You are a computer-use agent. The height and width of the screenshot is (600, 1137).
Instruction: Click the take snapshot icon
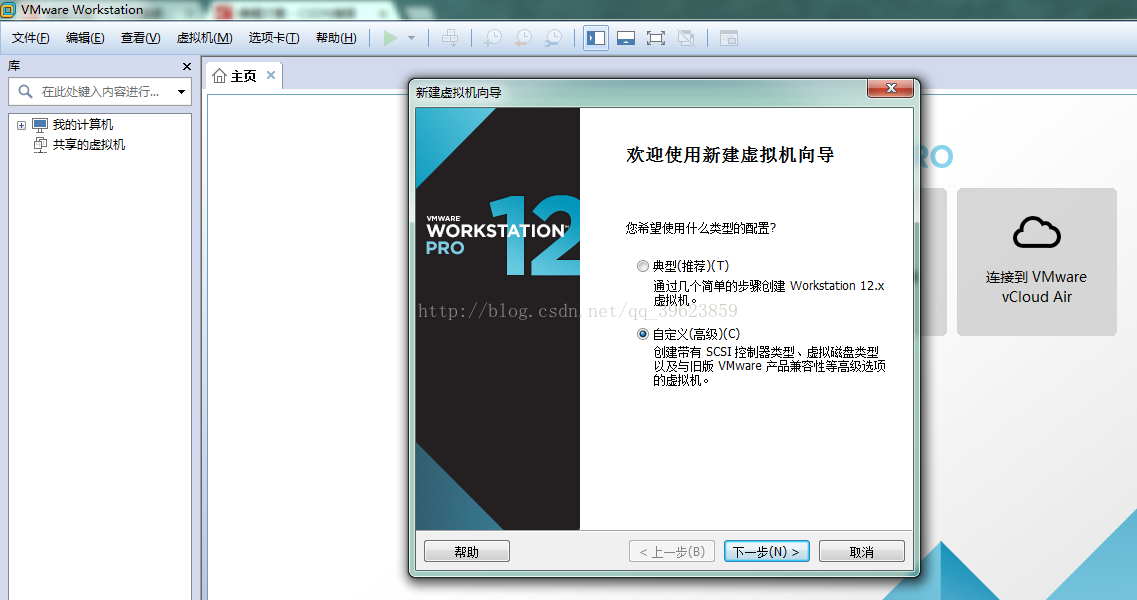(x=493, y=38)
